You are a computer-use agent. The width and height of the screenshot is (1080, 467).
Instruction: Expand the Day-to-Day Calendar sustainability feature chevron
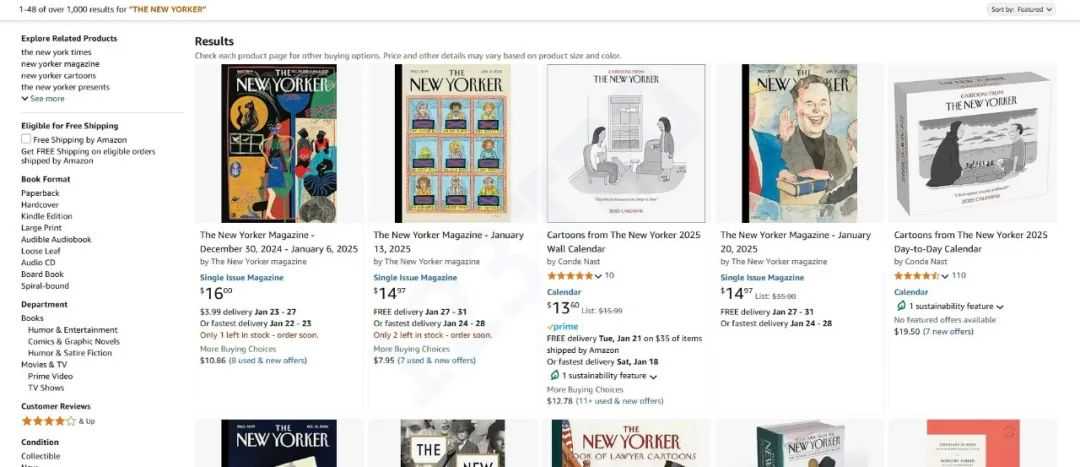[999, 307]
